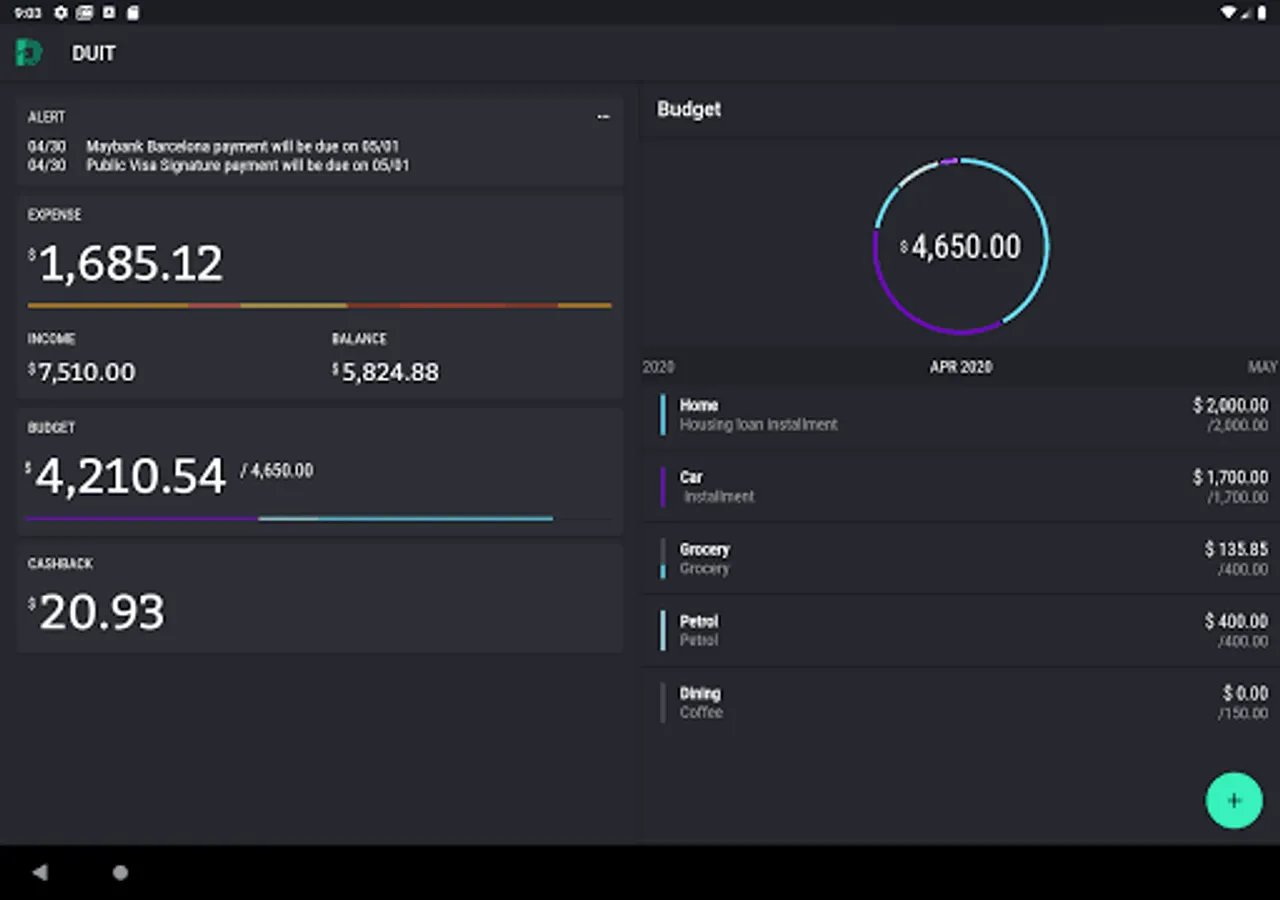
Task: Select the APR 2020 month tab
Action: (961, 367)
